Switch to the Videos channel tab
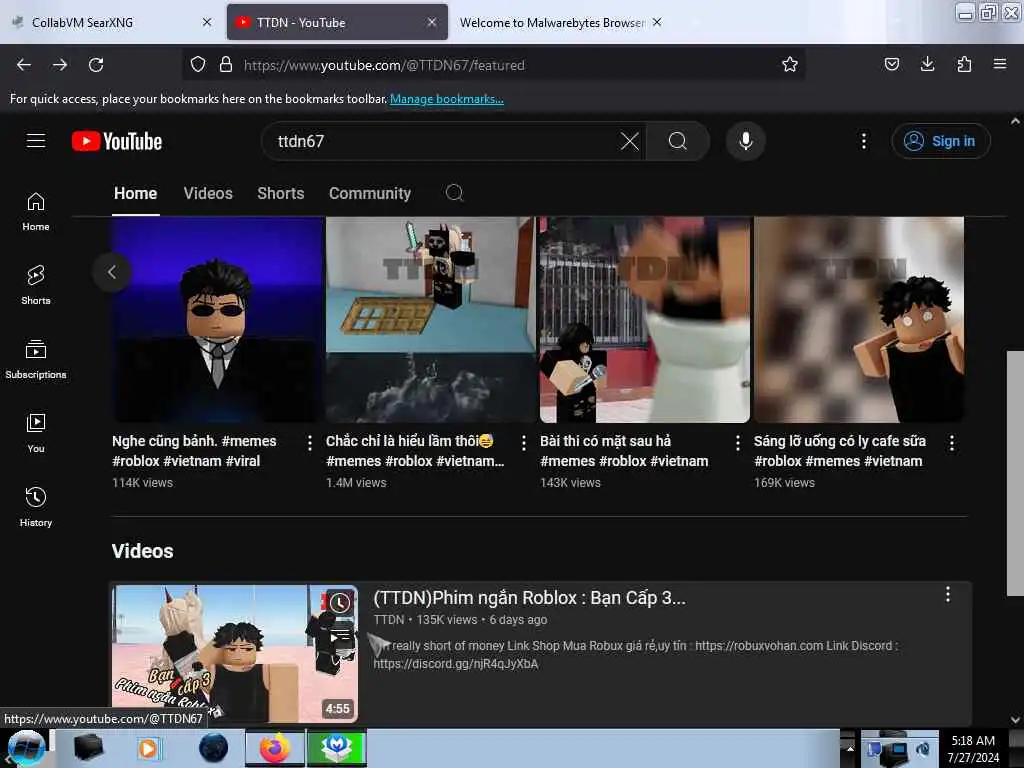This screenshot has height=768, width=1024. tap(208, 193)
